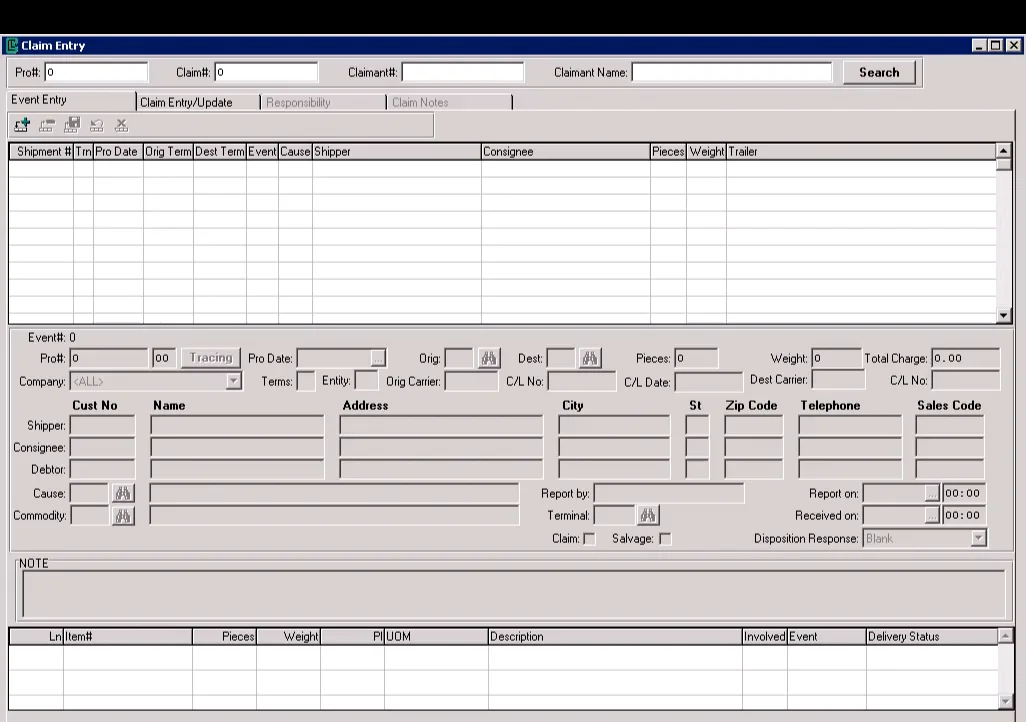Screen dimensions: 1026x722
Task: Select the Claim Notes tab
Action: coord(450,102)
